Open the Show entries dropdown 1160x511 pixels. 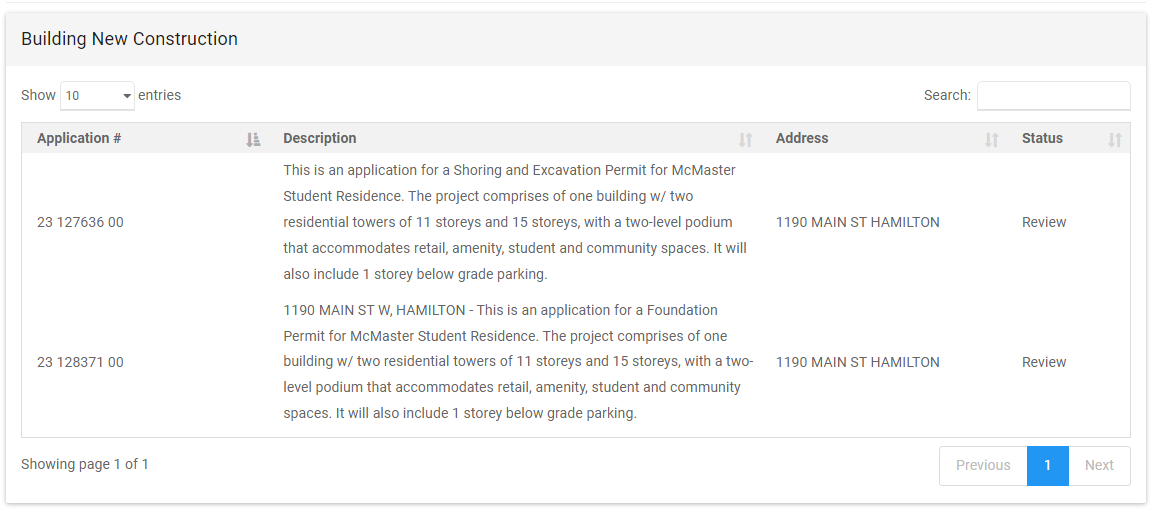97,96
